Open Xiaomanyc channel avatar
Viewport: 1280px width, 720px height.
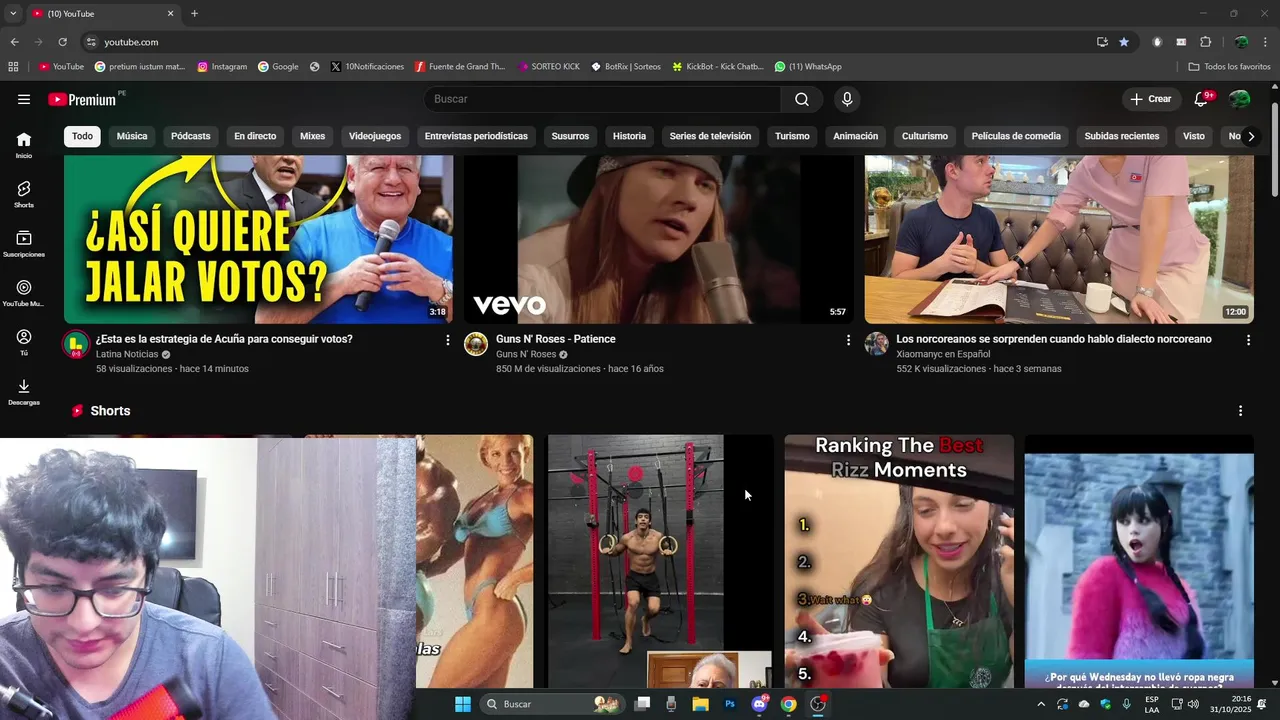click(x=877, y=345)
